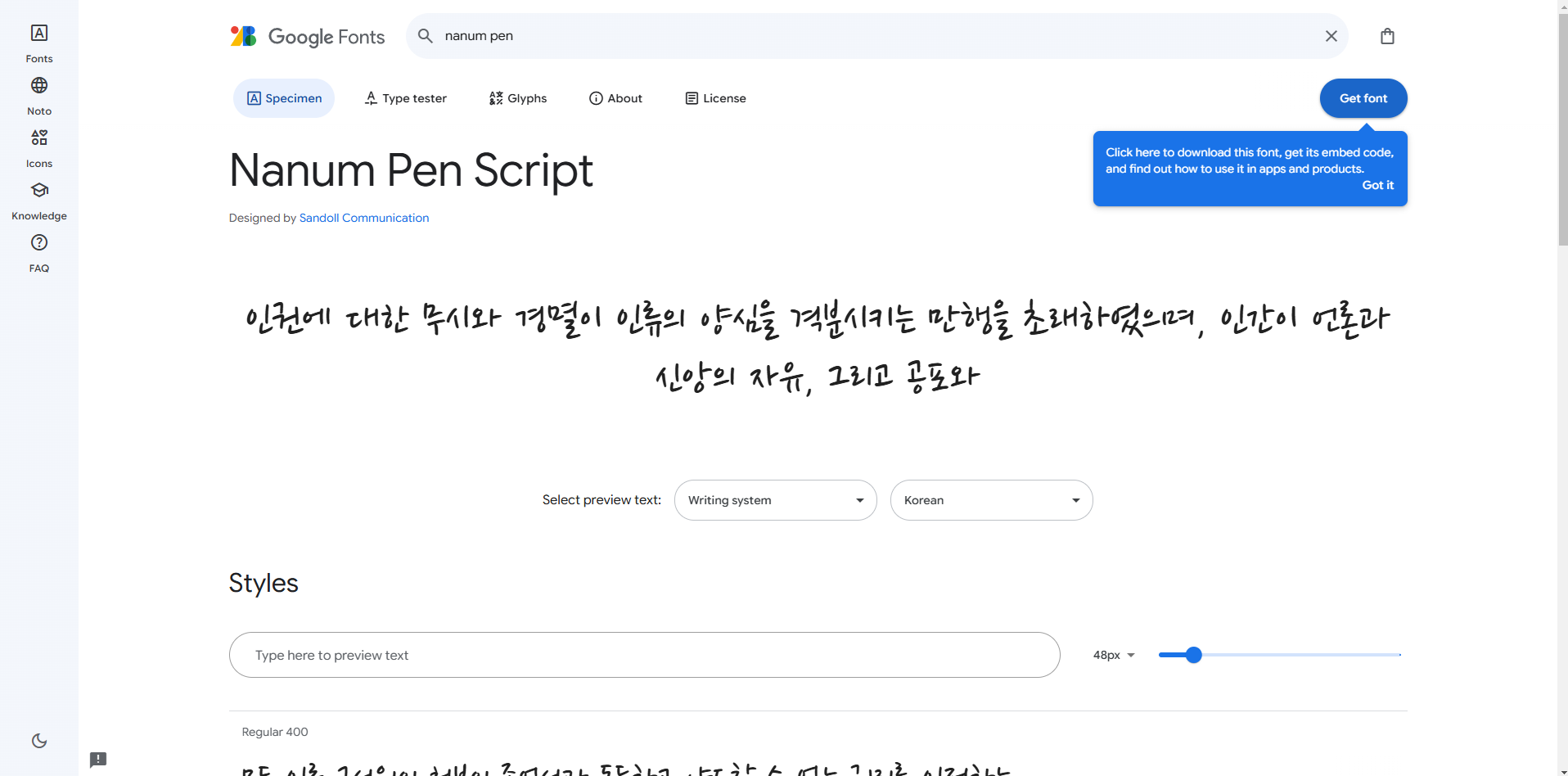
Task: Open the Knowledge graduation cap icon
Action: 39,190
